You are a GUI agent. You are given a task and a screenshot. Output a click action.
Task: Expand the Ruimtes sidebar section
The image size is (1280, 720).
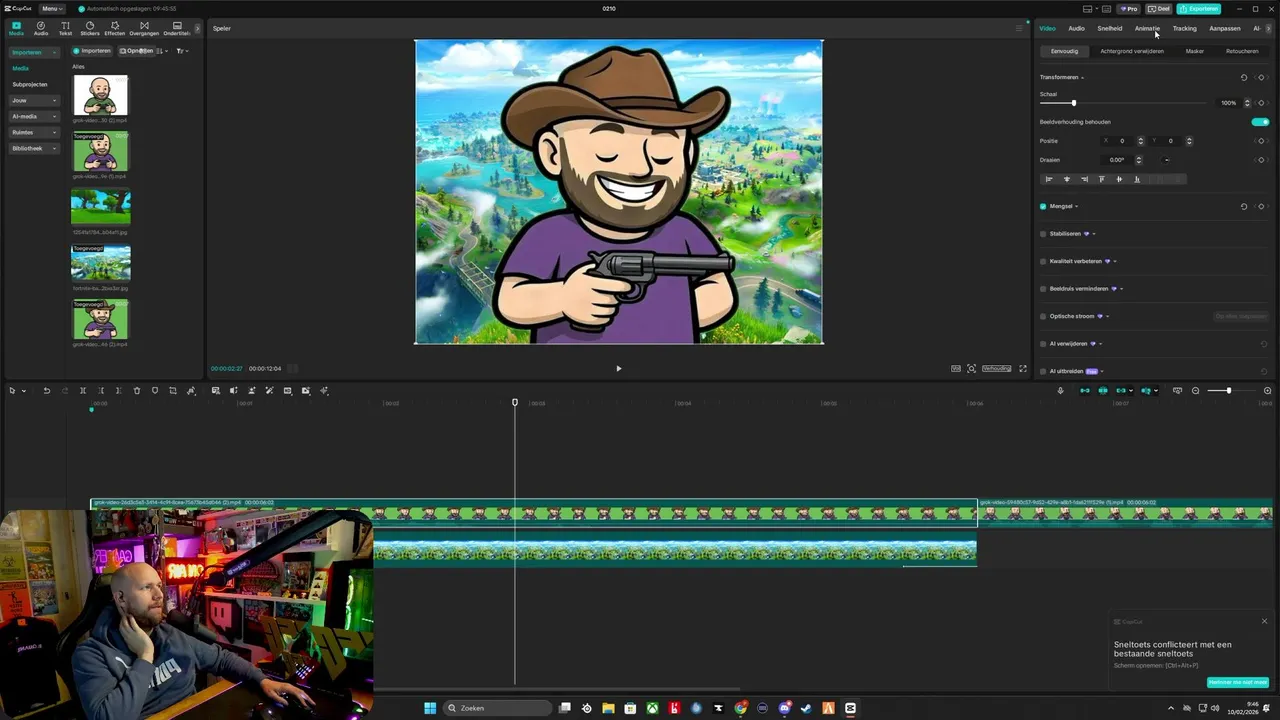point(33,132)
